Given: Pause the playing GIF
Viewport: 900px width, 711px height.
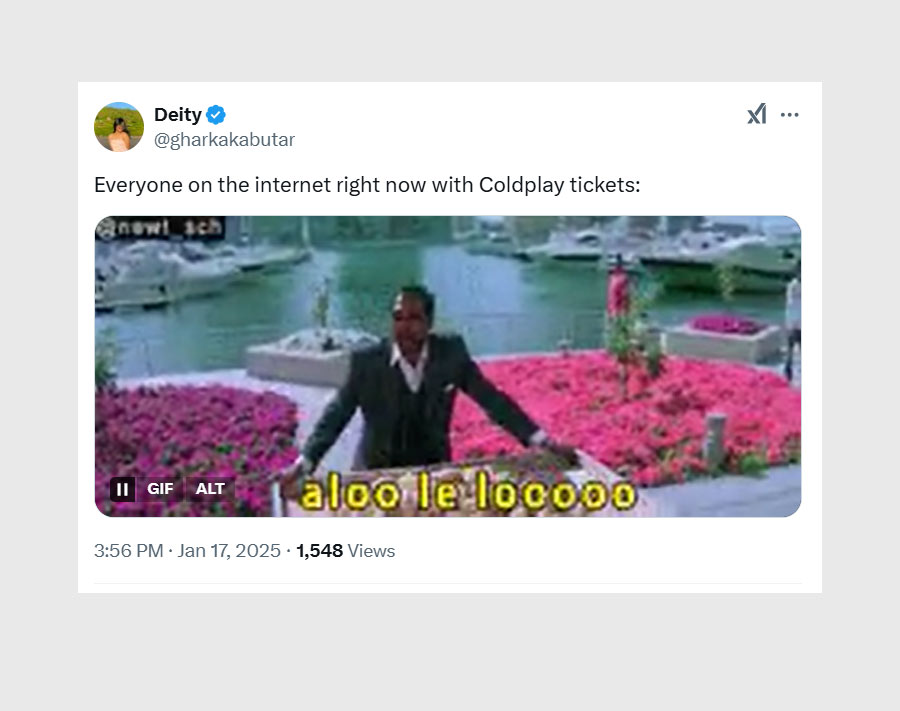Looking at the screenshot, I should click(122, 489).
